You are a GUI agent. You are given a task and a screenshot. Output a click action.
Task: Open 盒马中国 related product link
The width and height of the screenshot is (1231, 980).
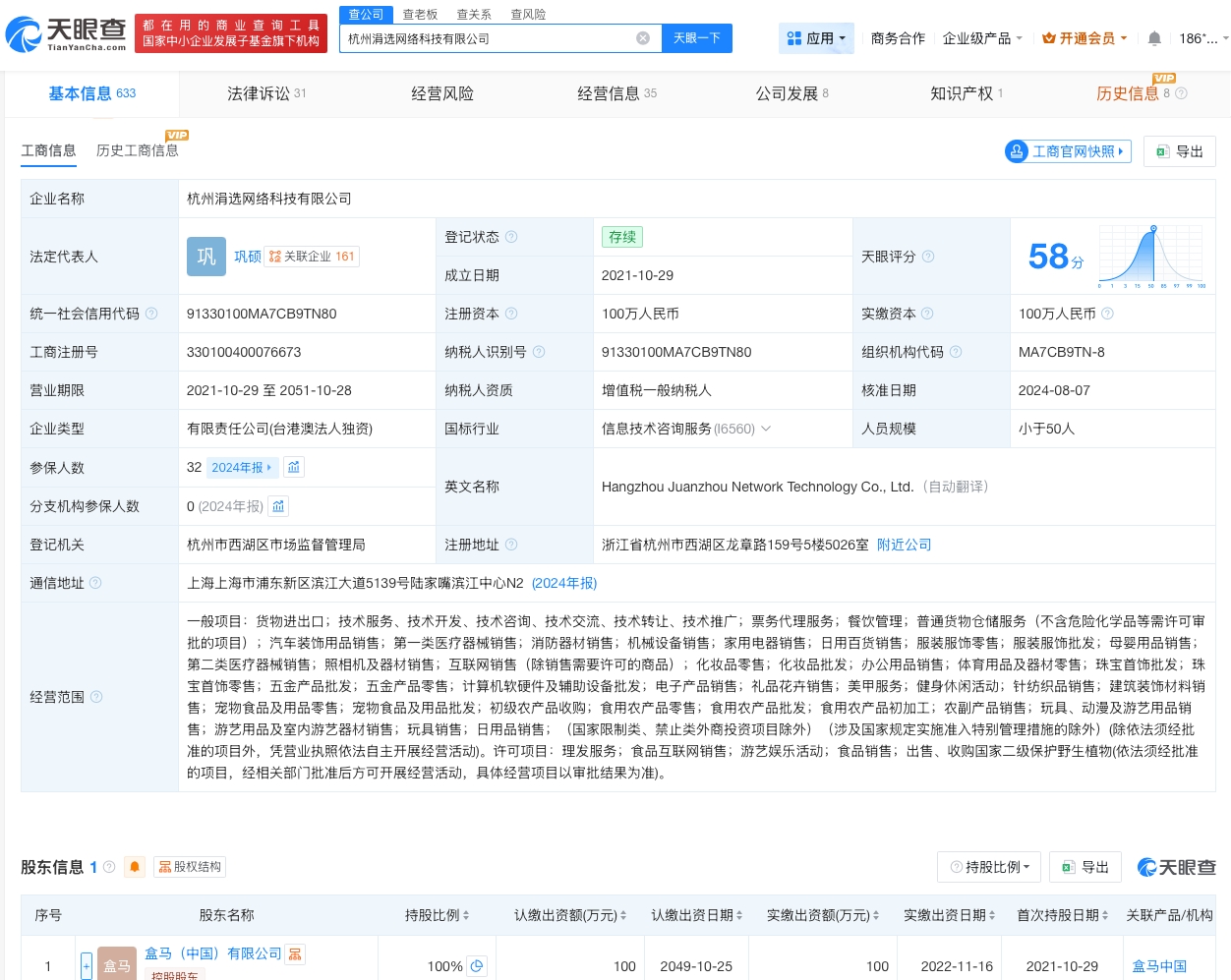[1159, 966]
